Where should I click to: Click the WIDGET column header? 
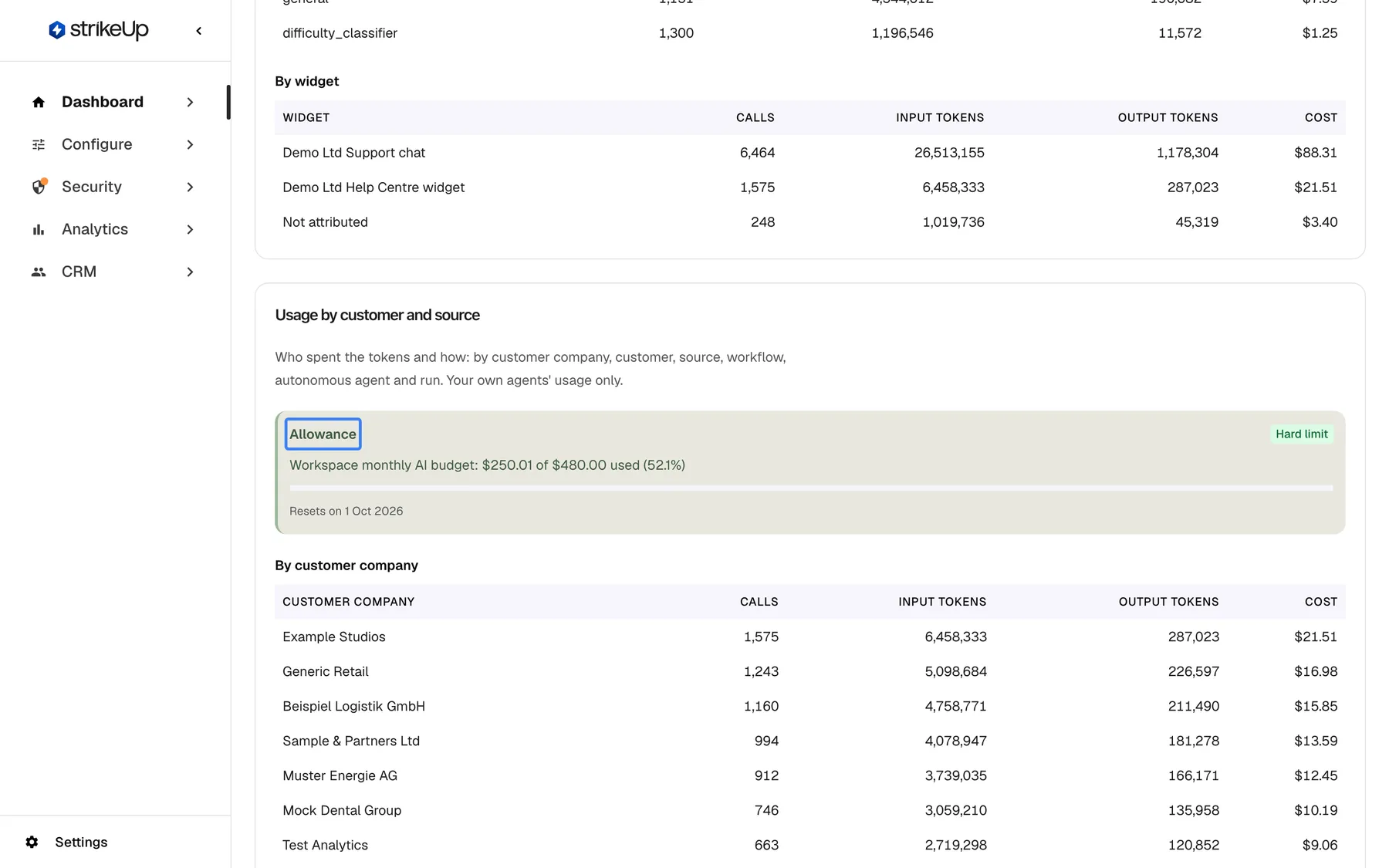point(306,117)
